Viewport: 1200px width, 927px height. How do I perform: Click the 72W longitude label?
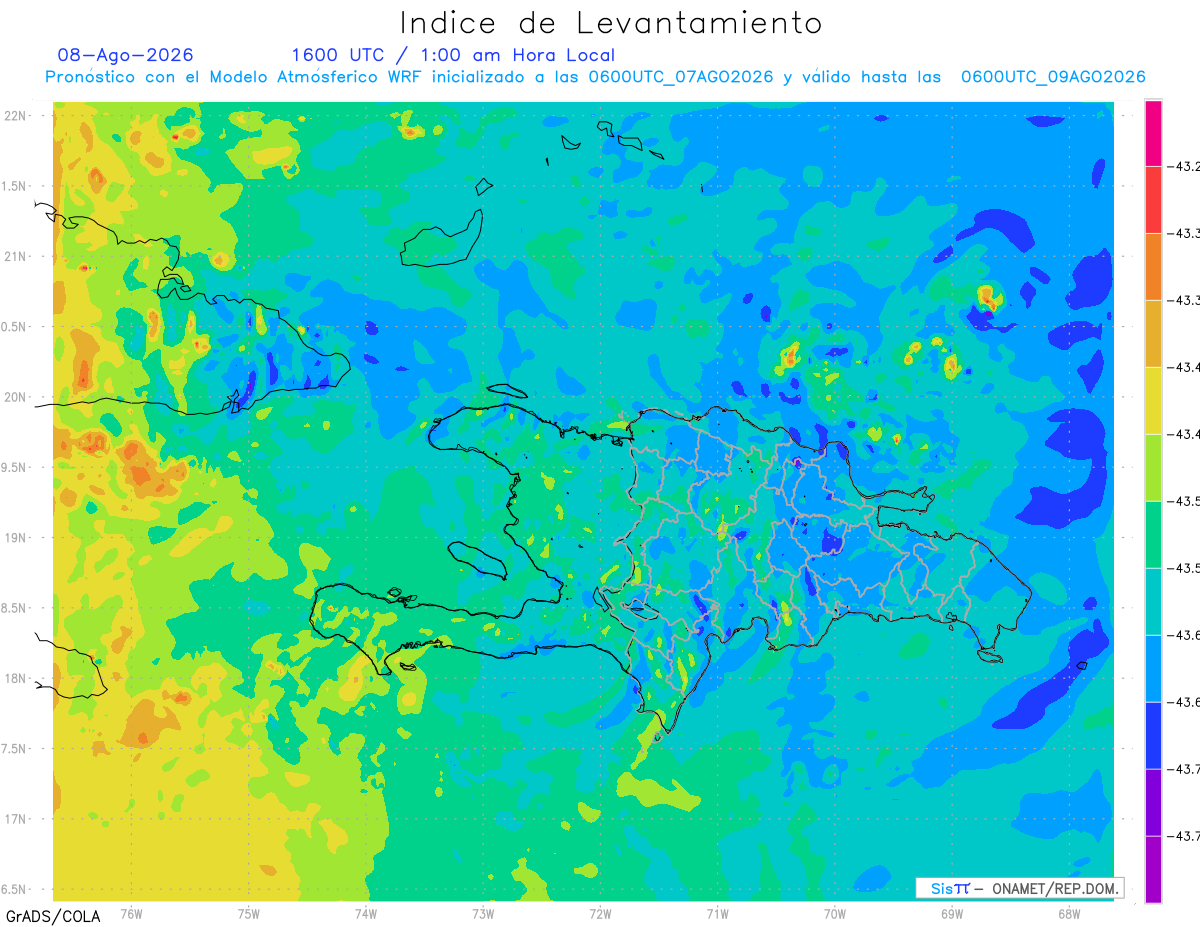coord(600,913)
